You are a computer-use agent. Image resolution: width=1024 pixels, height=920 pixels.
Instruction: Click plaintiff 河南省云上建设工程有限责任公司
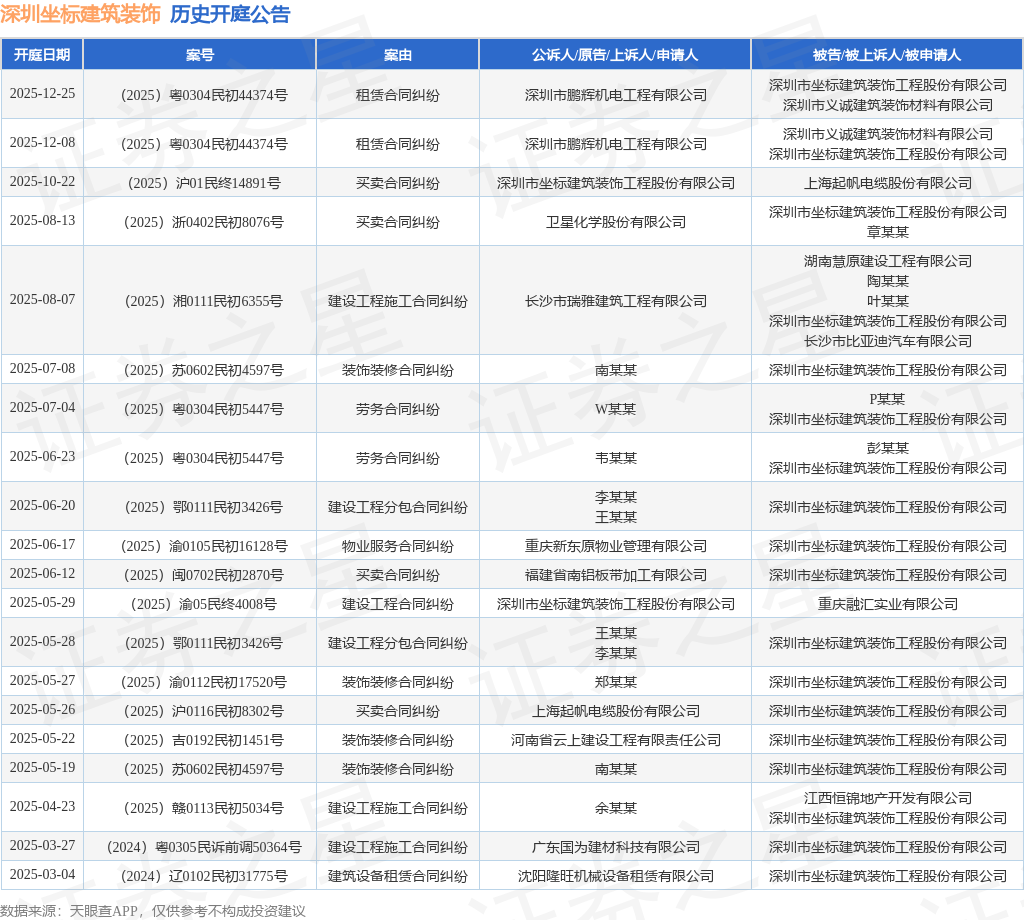point(616,740)
